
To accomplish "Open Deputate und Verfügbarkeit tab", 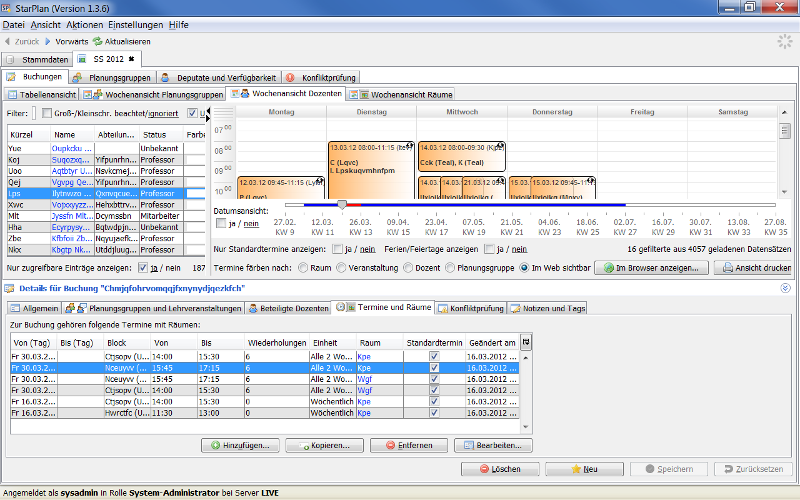I will [219, 78].
